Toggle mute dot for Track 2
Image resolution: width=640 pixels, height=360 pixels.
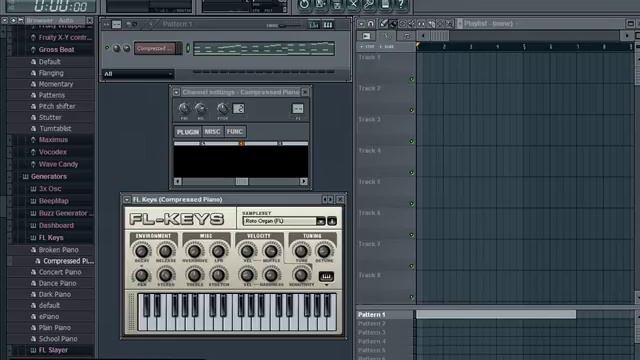point(411,110)
